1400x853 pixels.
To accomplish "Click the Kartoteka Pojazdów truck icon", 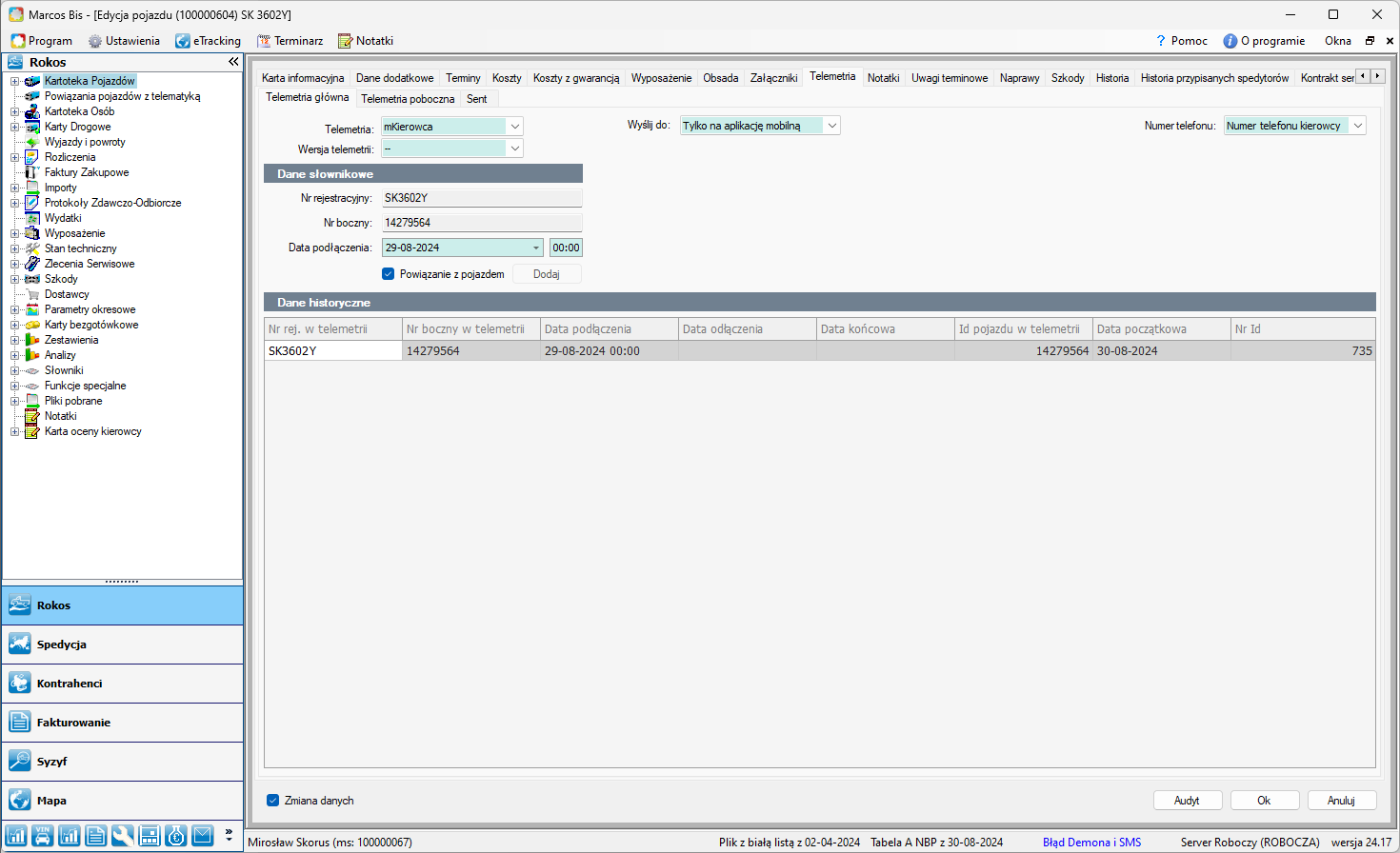I will (32, 81).
